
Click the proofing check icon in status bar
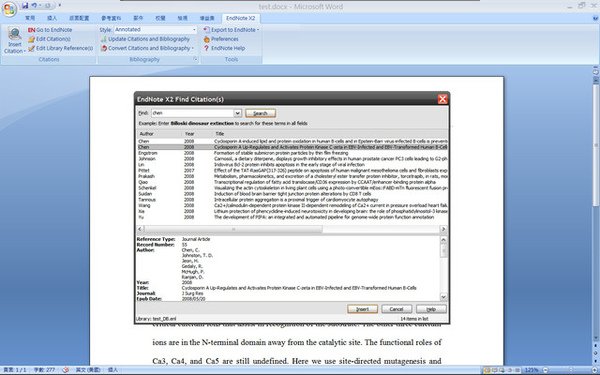click(x=65, y=370)
